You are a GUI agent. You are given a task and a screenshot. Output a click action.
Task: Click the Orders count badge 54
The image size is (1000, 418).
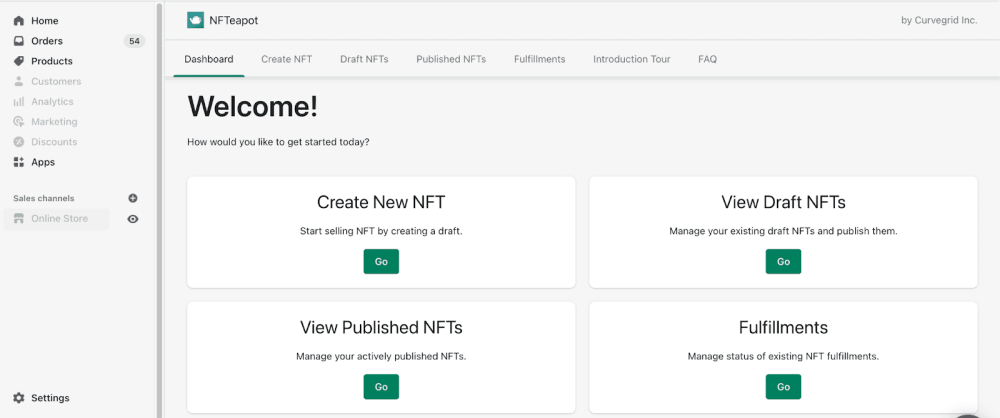click(134, 41)
